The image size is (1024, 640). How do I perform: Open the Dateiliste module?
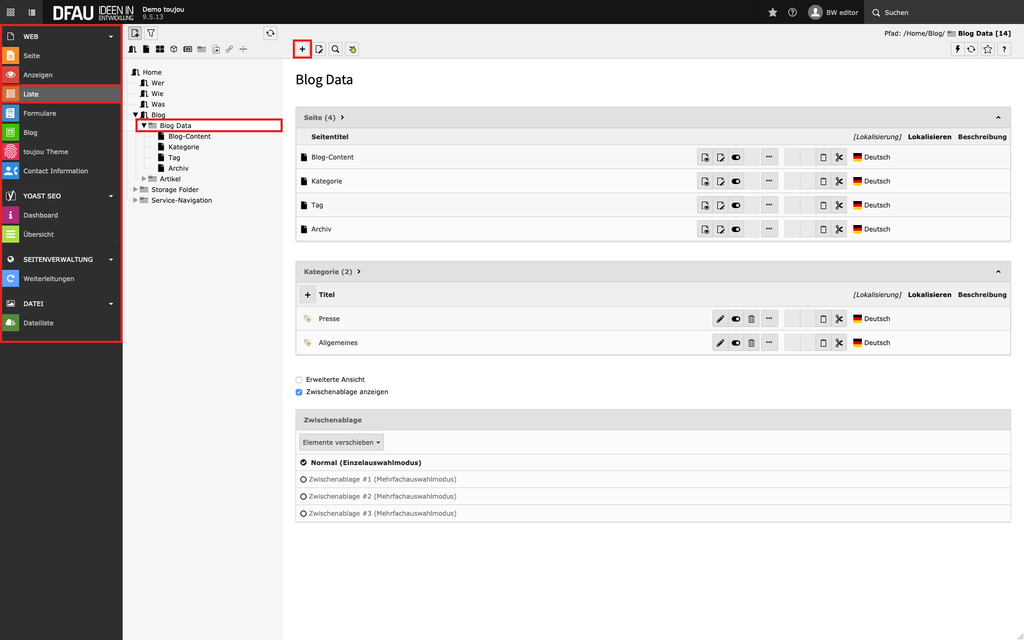[38, 323]
